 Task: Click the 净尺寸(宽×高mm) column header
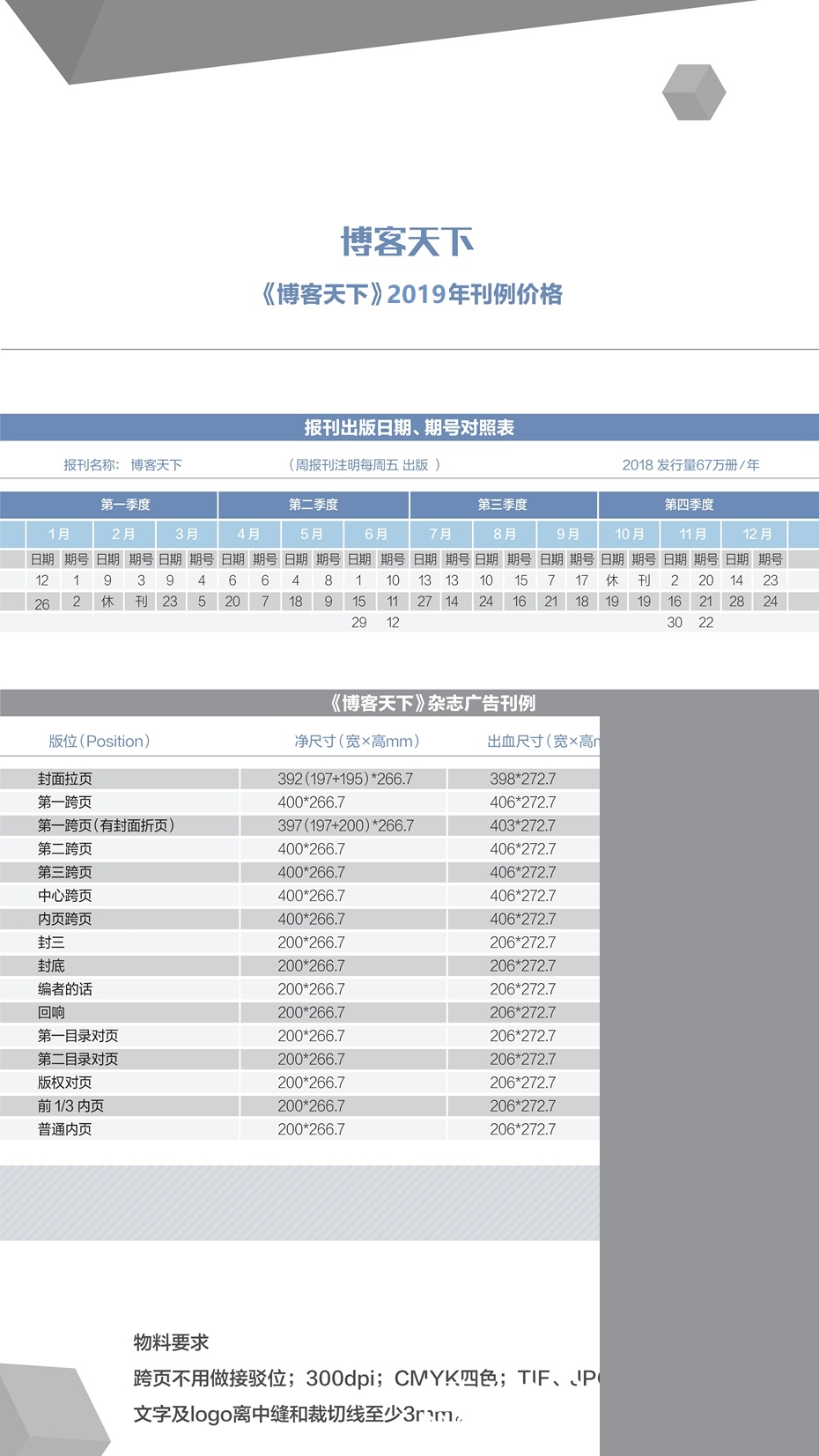pyautogui.click(x=357, y=742)
